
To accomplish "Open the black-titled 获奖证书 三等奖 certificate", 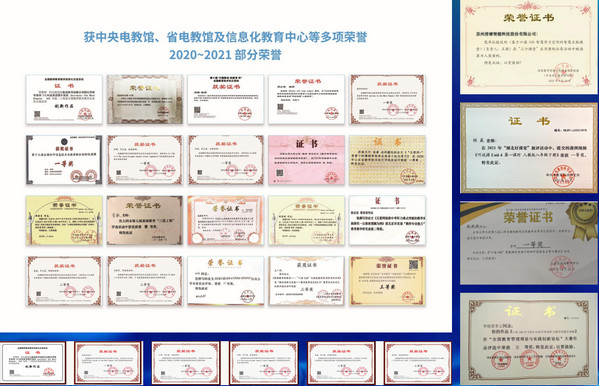I will (x=306, y=281).
